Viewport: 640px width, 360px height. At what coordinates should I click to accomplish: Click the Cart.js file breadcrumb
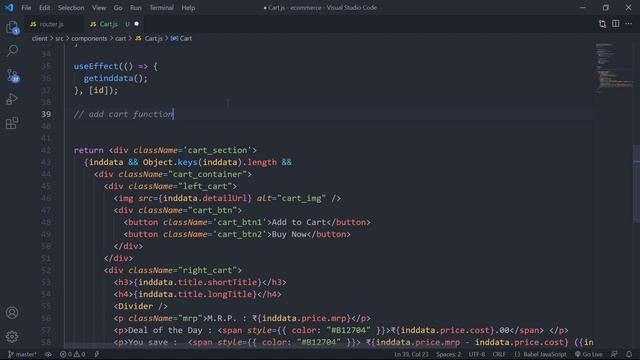(x=149, y=38)
